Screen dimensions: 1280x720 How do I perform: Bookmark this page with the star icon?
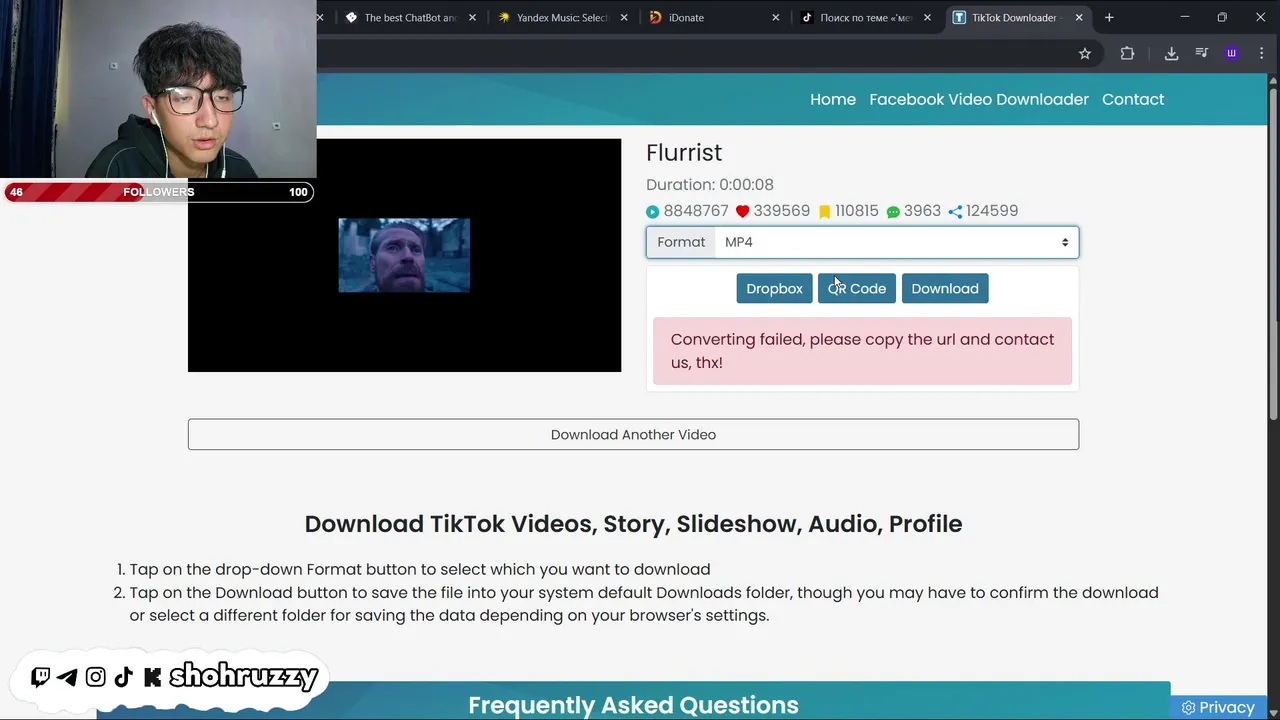(x=1085, y=54)
